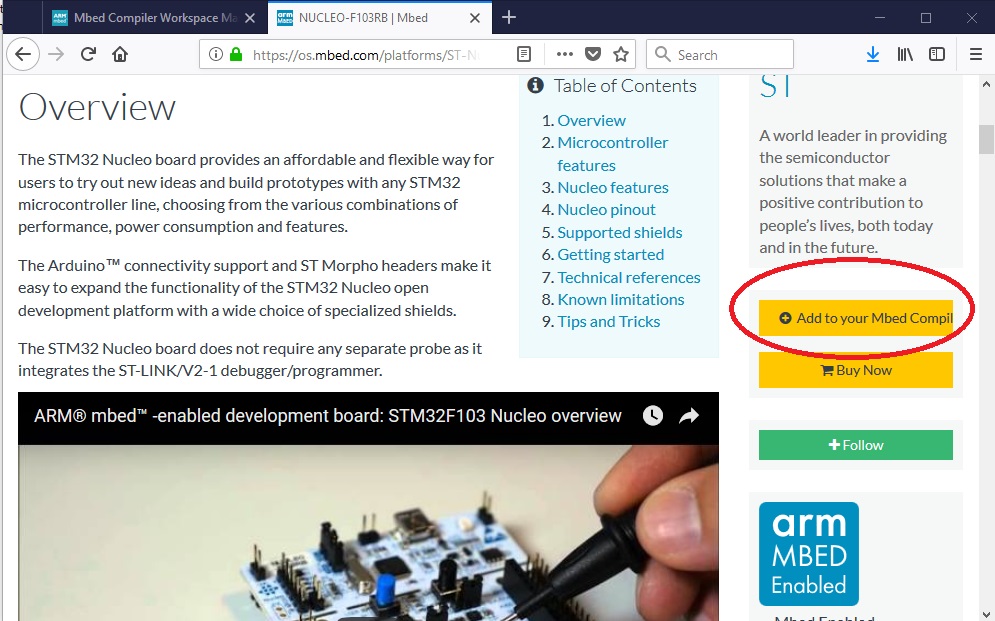Reload the current page

[88, 55]
